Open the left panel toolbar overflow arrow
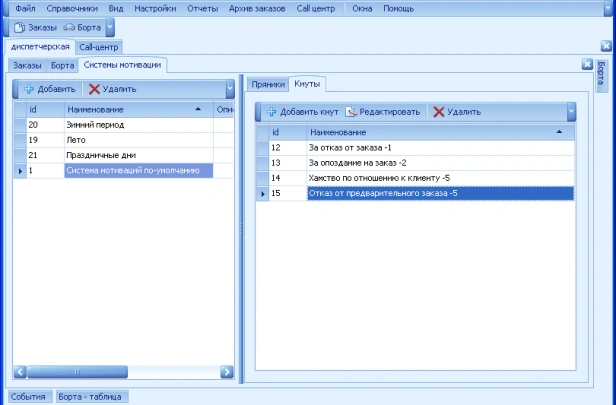This screenshot has height=405, width=616. [229, 89]
